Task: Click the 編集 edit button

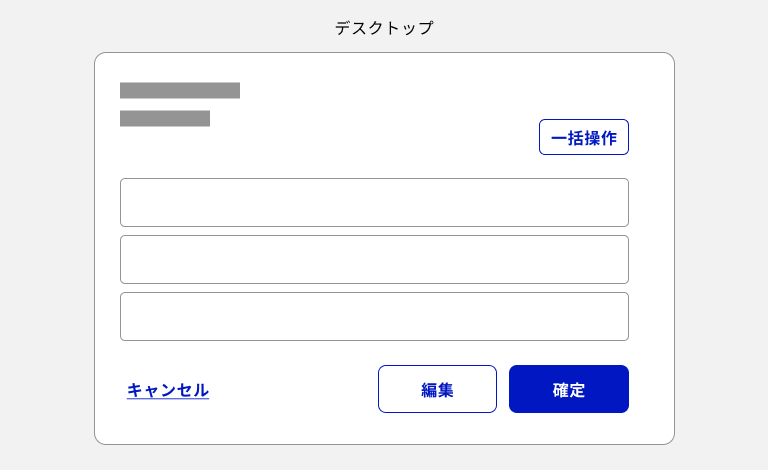Action: [437, 389]
